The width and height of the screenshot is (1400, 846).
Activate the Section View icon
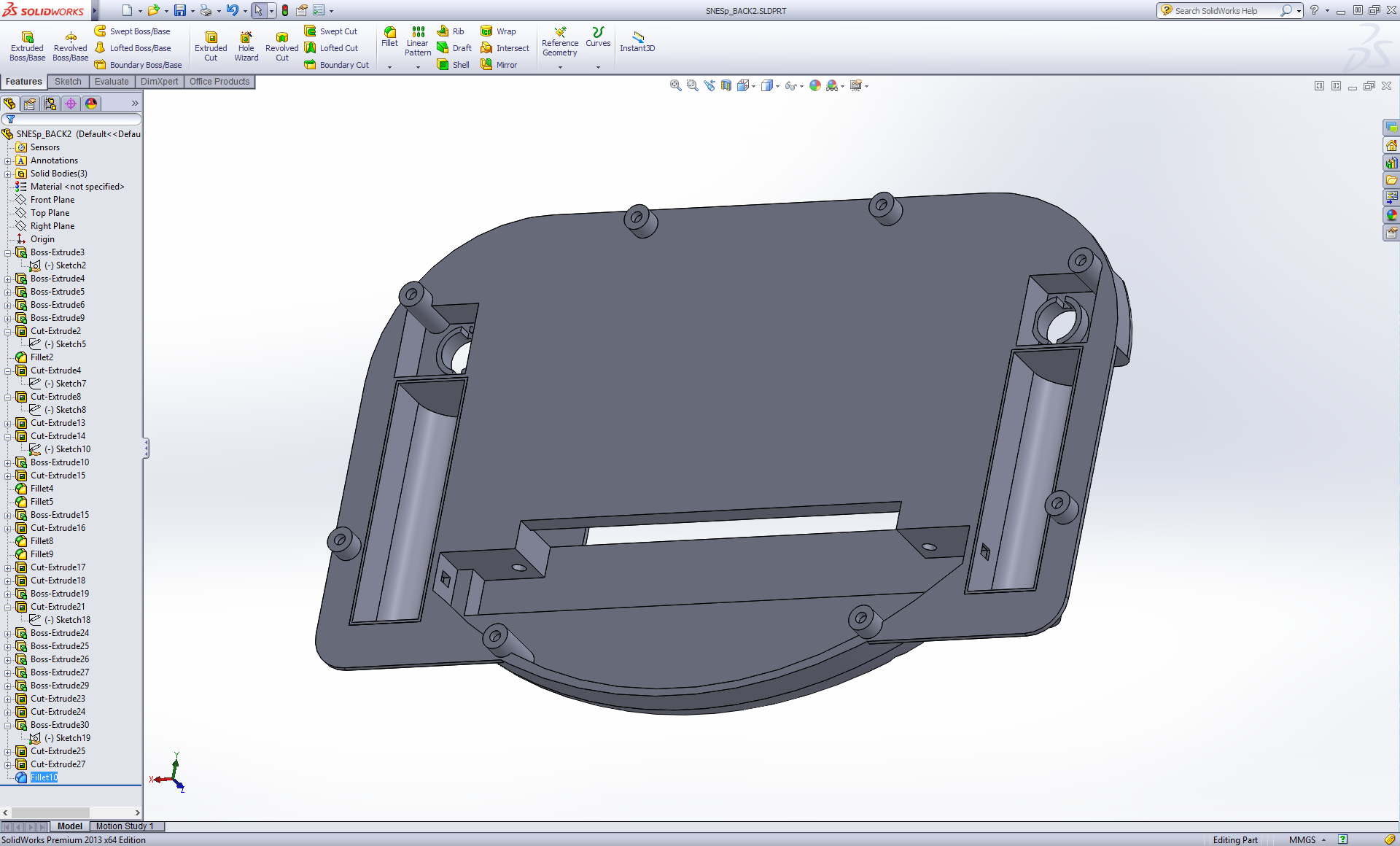726,85
